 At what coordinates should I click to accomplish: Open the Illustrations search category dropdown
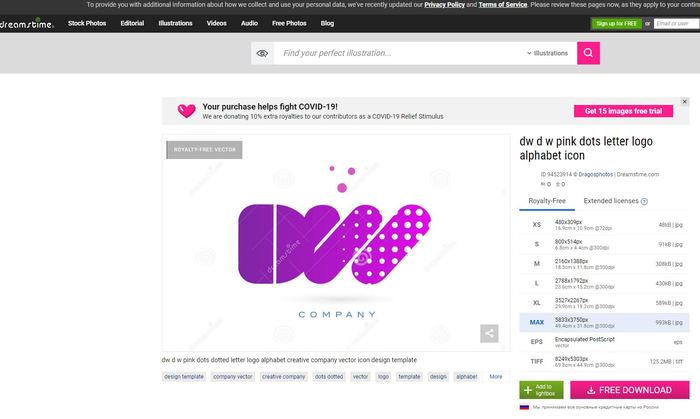pos(548,53)
